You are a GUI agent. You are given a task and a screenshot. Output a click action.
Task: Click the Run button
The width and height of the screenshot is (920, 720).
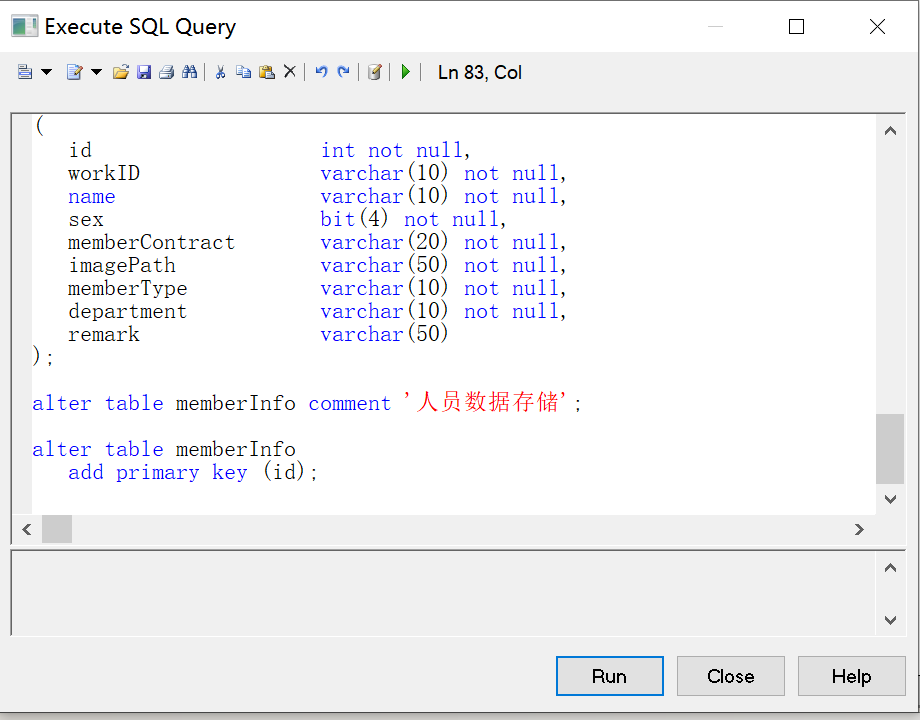coord(610,676)
